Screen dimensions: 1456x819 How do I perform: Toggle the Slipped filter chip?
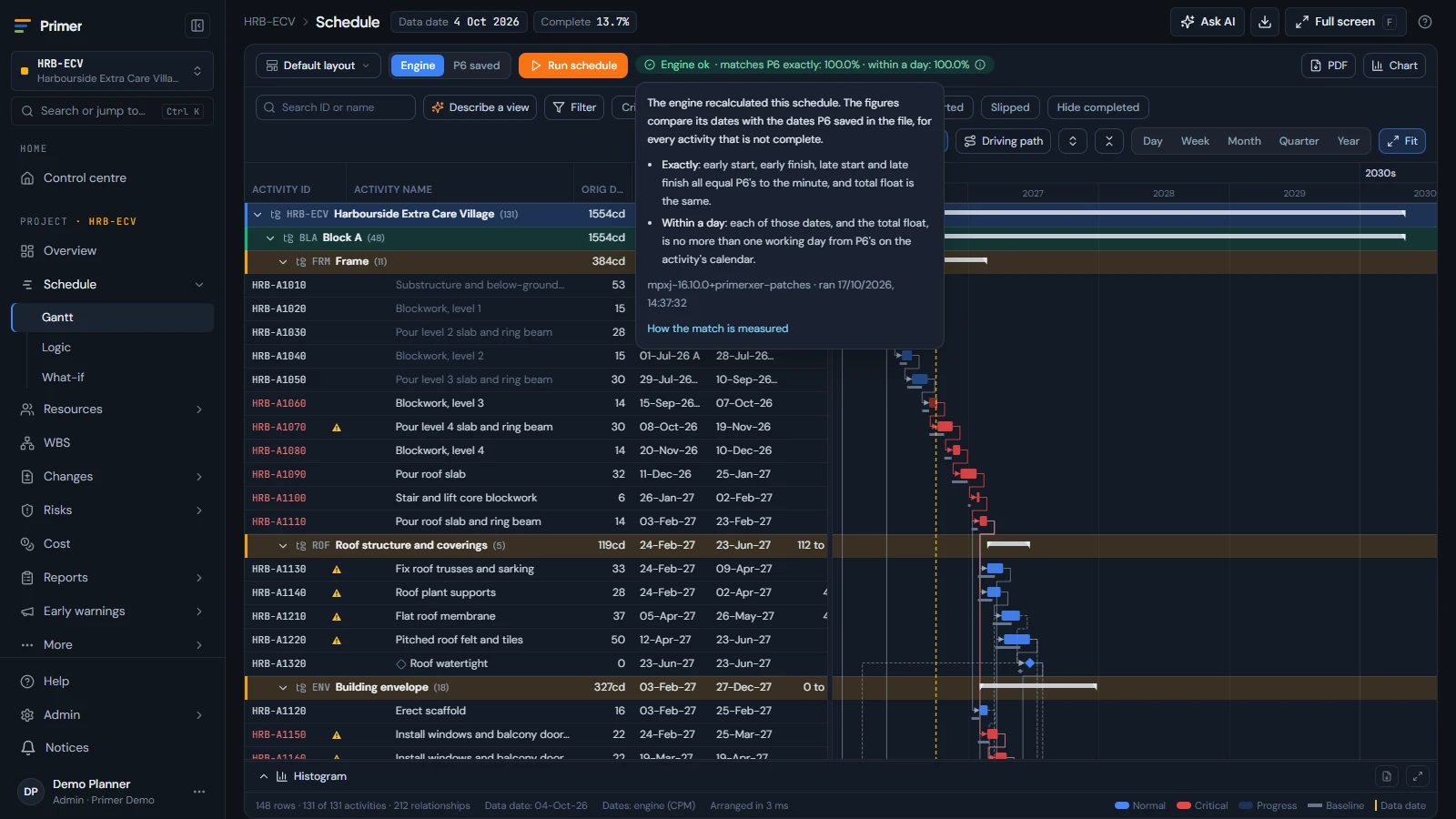click(x=1010, y=107)
